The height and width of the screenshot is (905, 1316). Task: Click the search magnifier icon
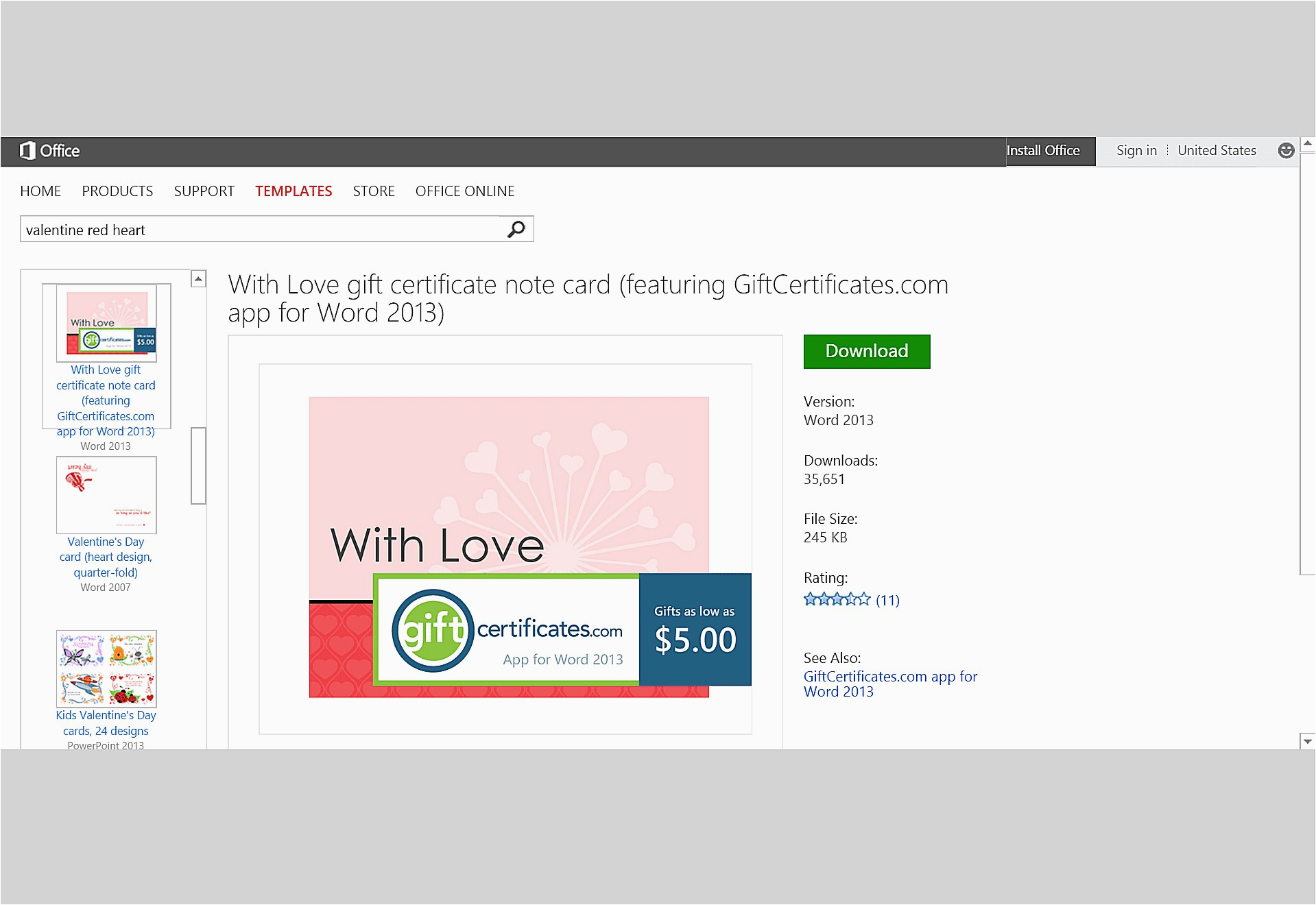coord(516,229)
